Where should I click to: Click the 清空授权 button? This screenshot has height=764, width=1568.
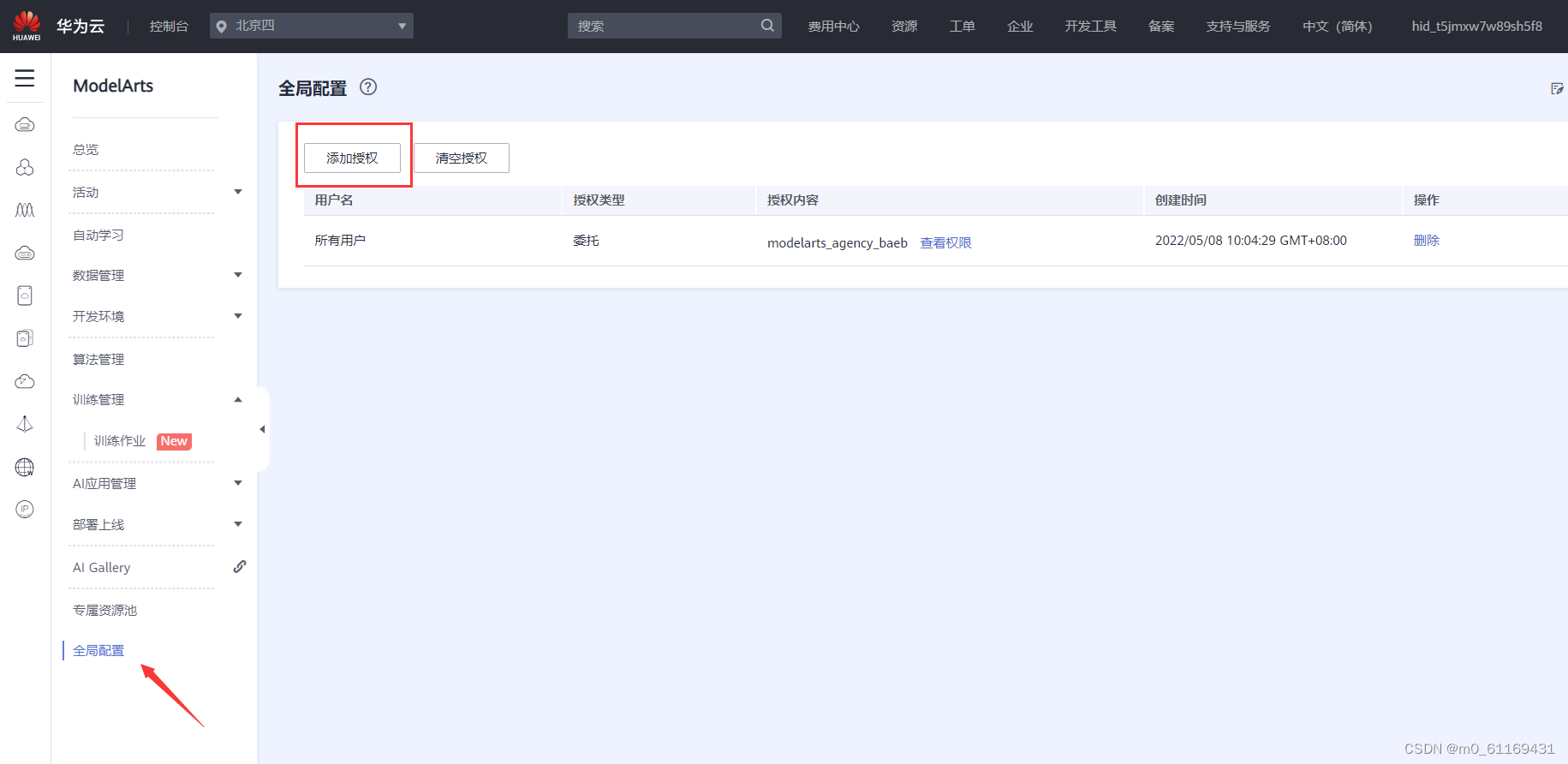[x=462, y=158]
